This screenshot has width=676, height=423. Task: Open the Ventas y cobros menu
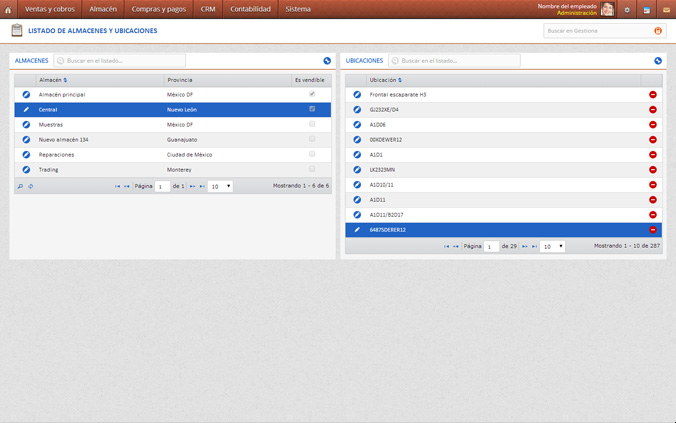(50, 9)
